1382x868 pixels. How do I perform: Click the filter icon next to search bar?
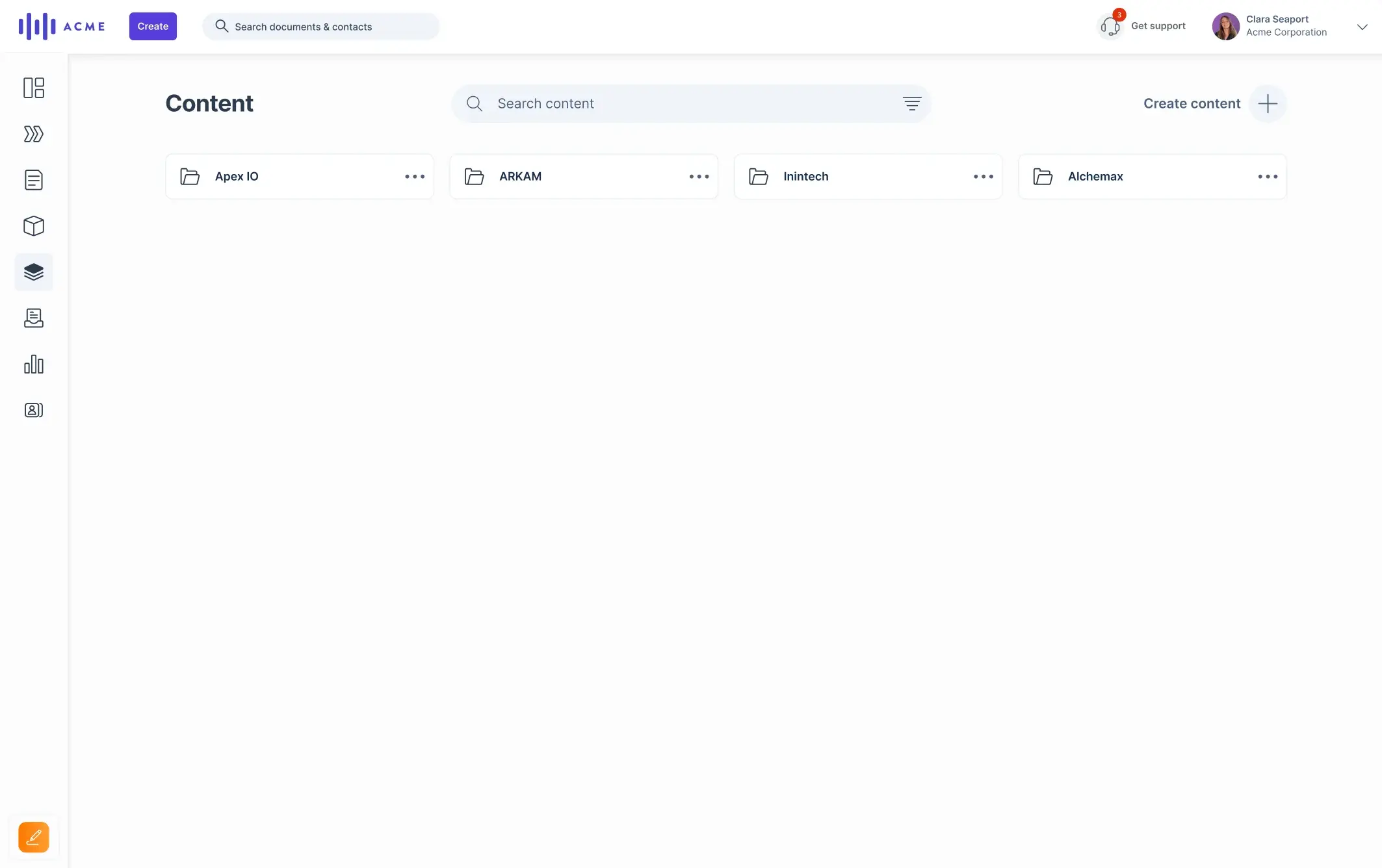(911, 104)
